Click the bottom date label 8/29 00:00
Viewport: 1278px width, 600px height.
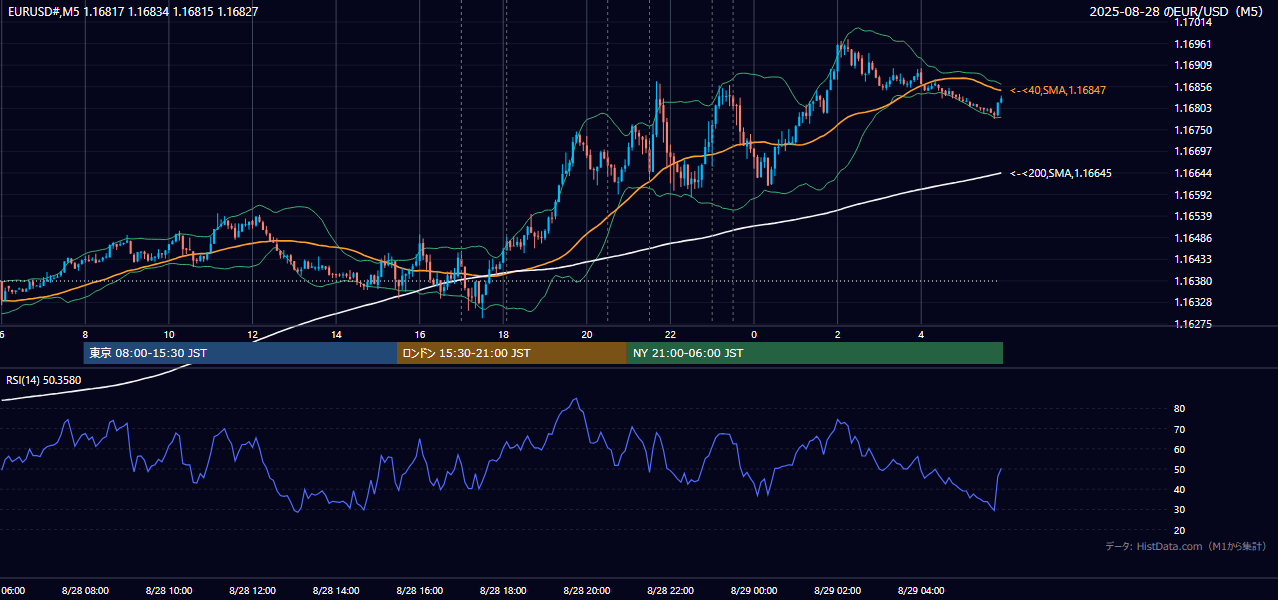pyautogui.click(x=754, y=591)
